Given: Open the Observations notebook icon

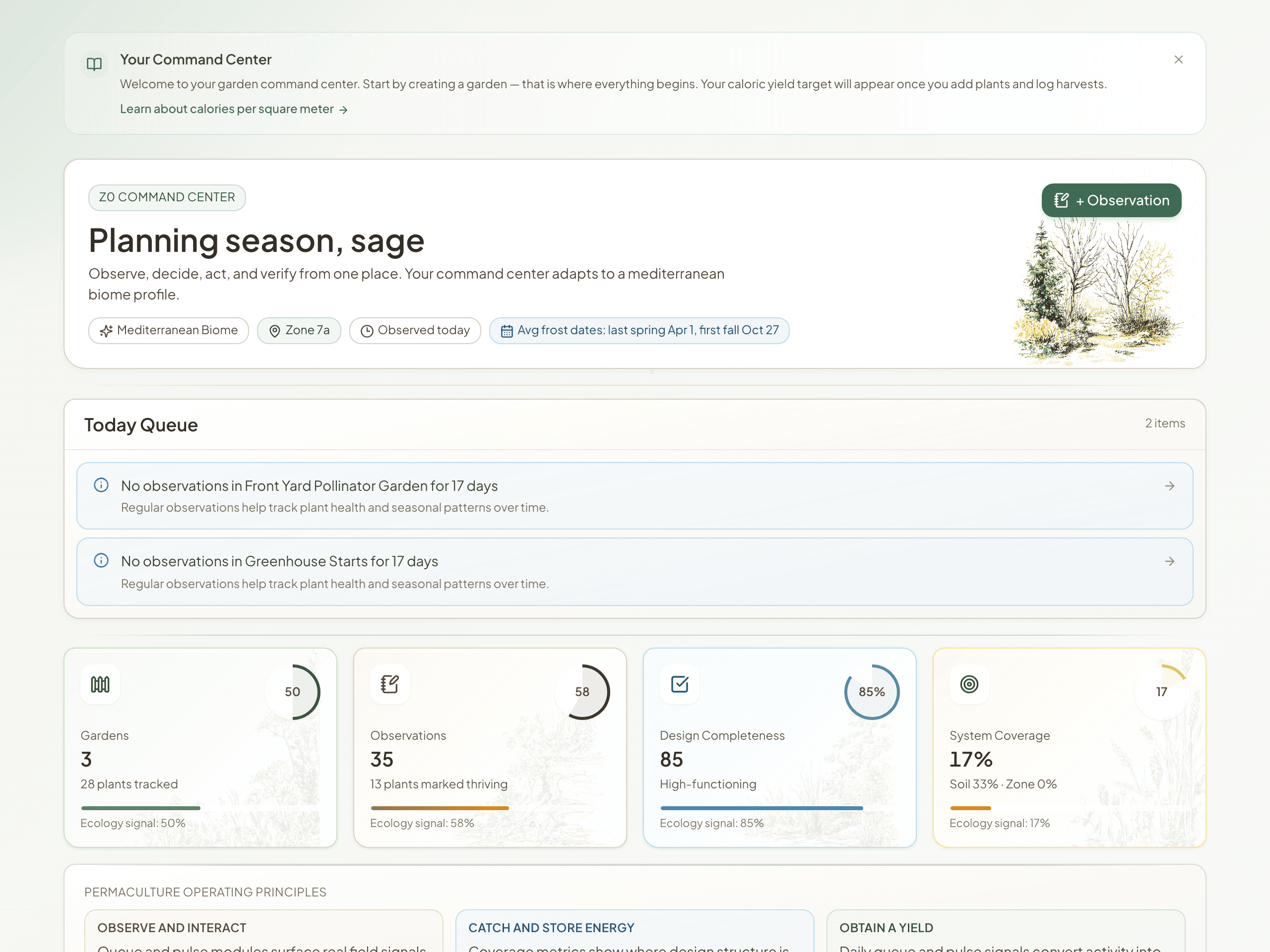Looking at the screenshot, I should [390, 684].
